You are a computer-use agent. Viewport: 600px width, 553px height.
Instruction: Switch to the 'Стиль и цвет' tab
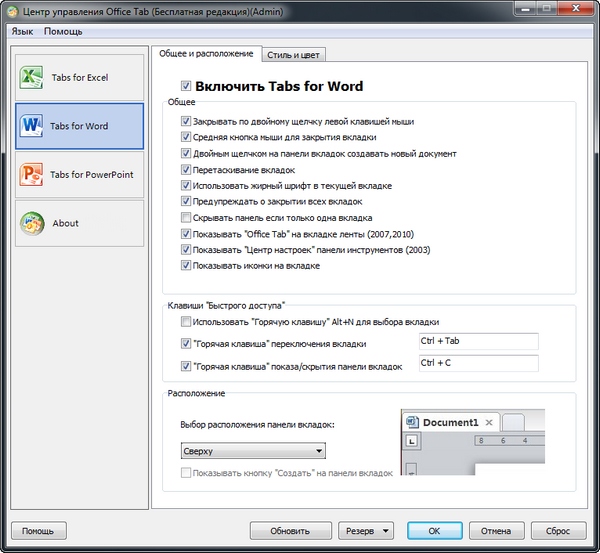click(296, 54)
